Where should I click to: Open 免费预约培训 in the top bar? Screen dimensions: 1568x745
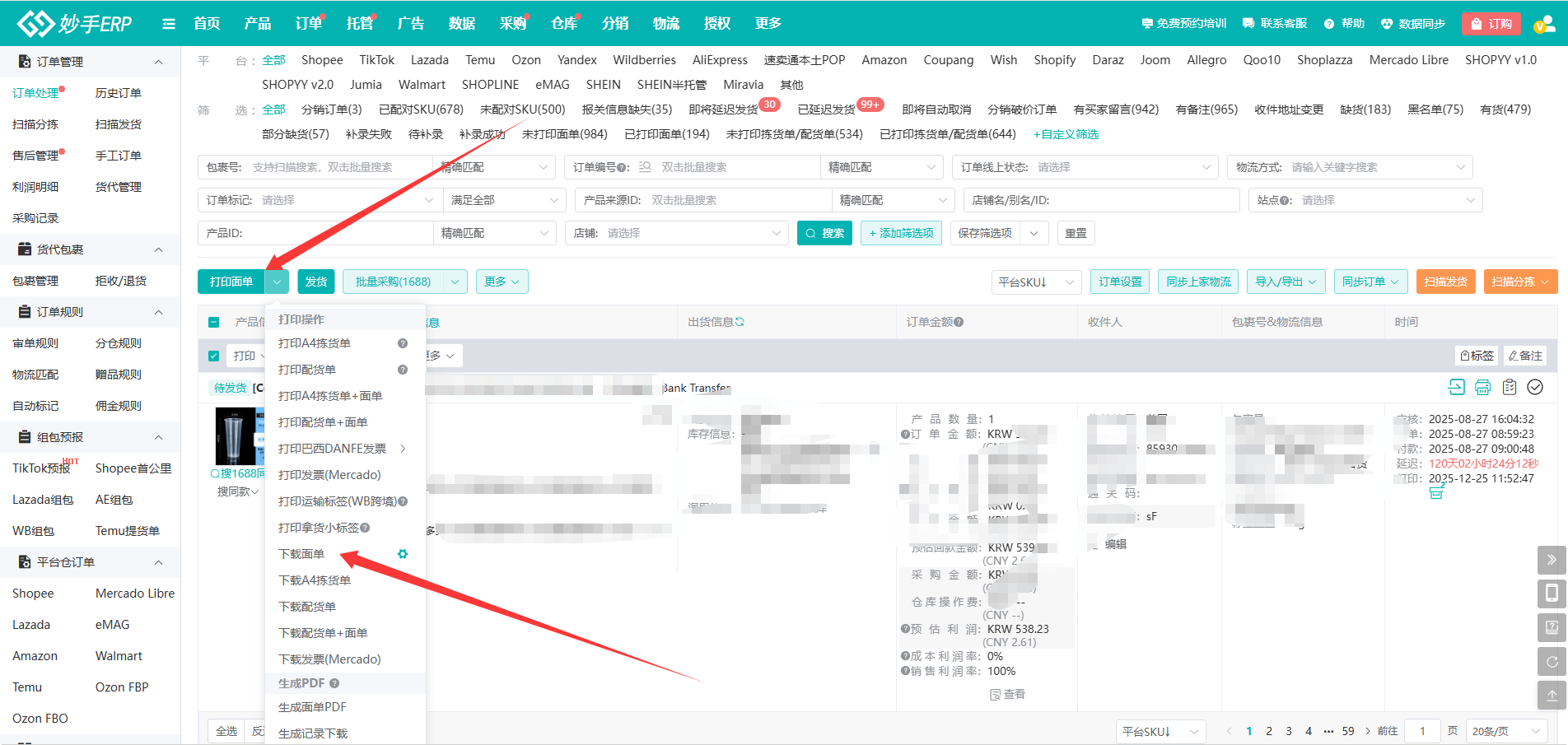(1184, 24)
